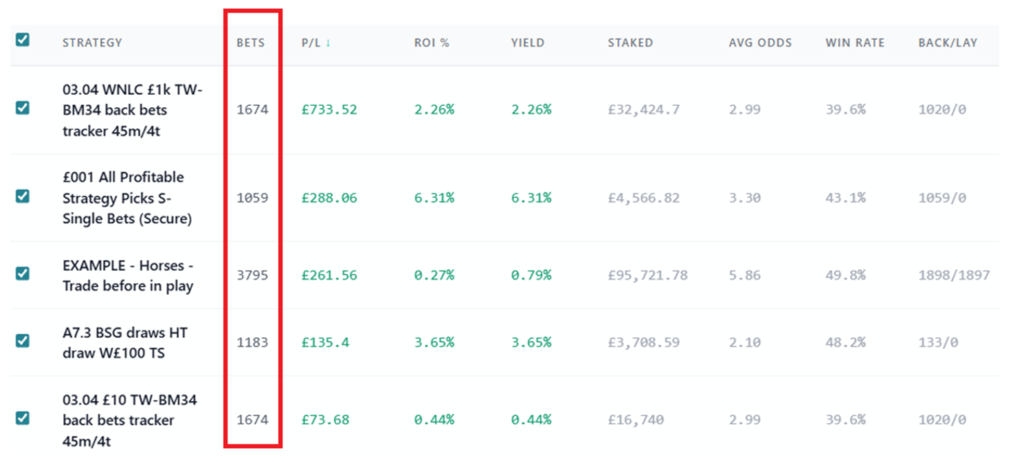The height and width of the screenshot is (463, 1024).
Task: Open the 03.04 WNLC £1k TW-BM34 strategy
Action: coord(132,109)
